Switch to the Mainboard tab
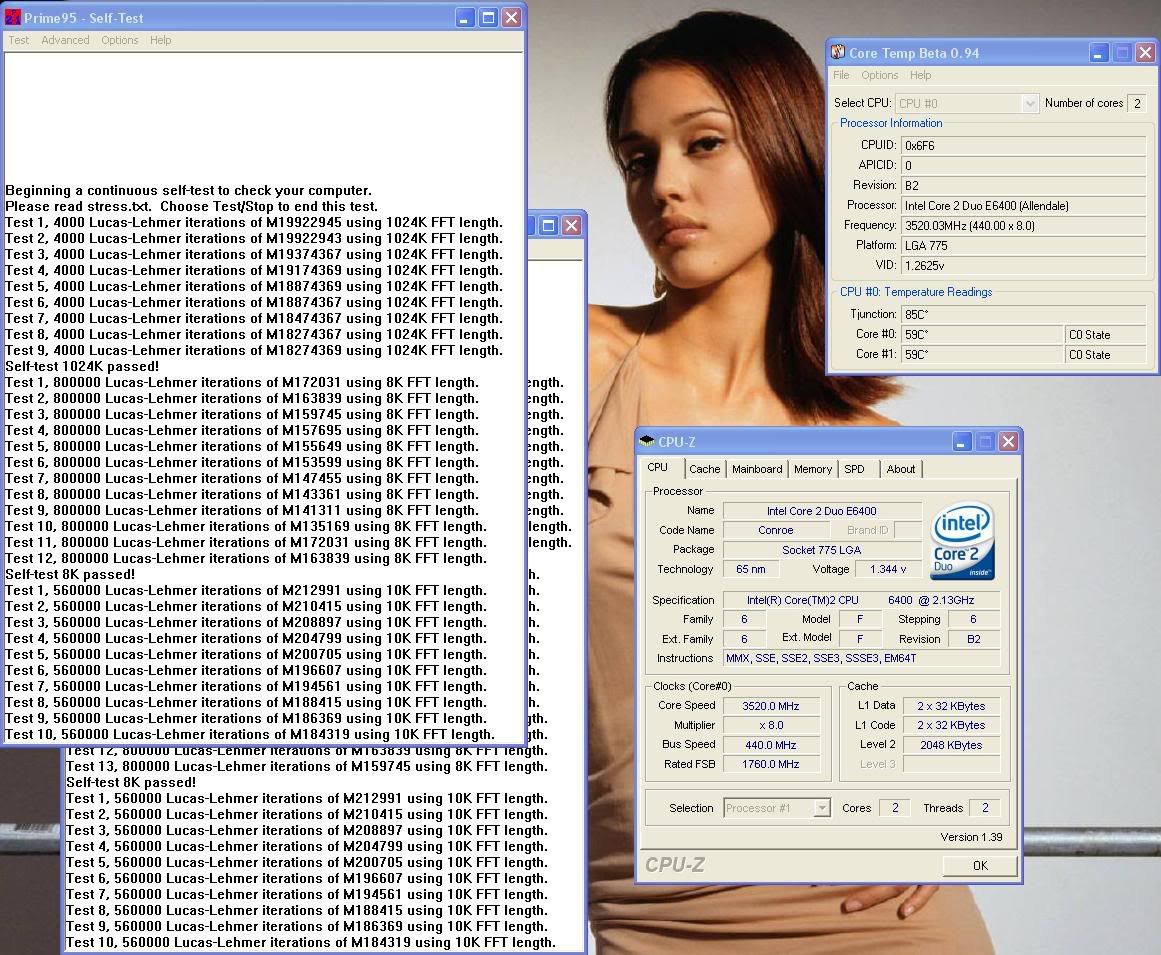The width and height of the screenshot is (1161, 955). (x=757, y=469)
